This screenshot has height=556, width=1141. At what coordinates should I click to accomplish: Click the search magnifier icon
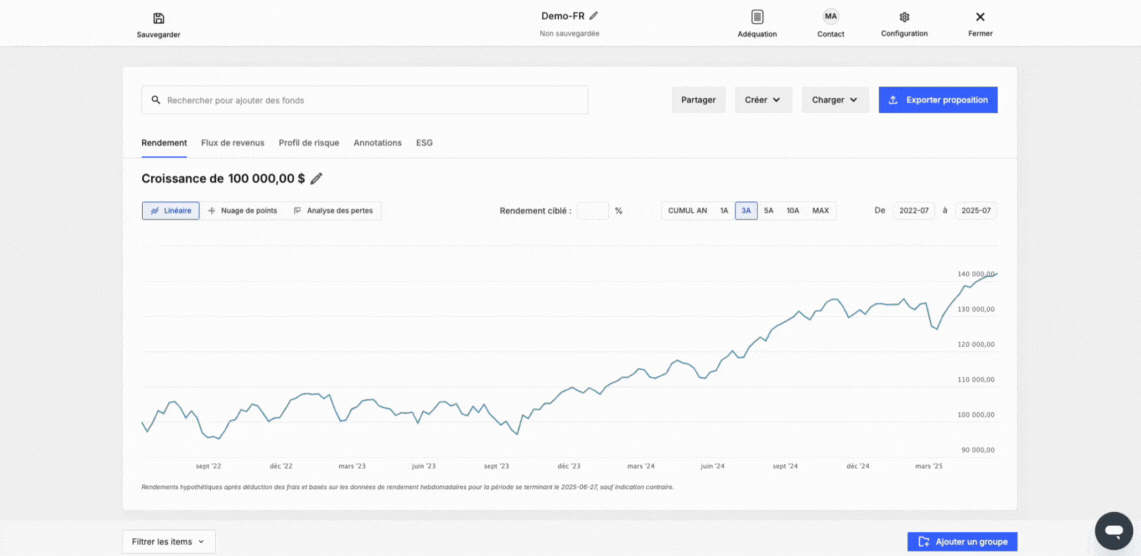pos(156,100)
